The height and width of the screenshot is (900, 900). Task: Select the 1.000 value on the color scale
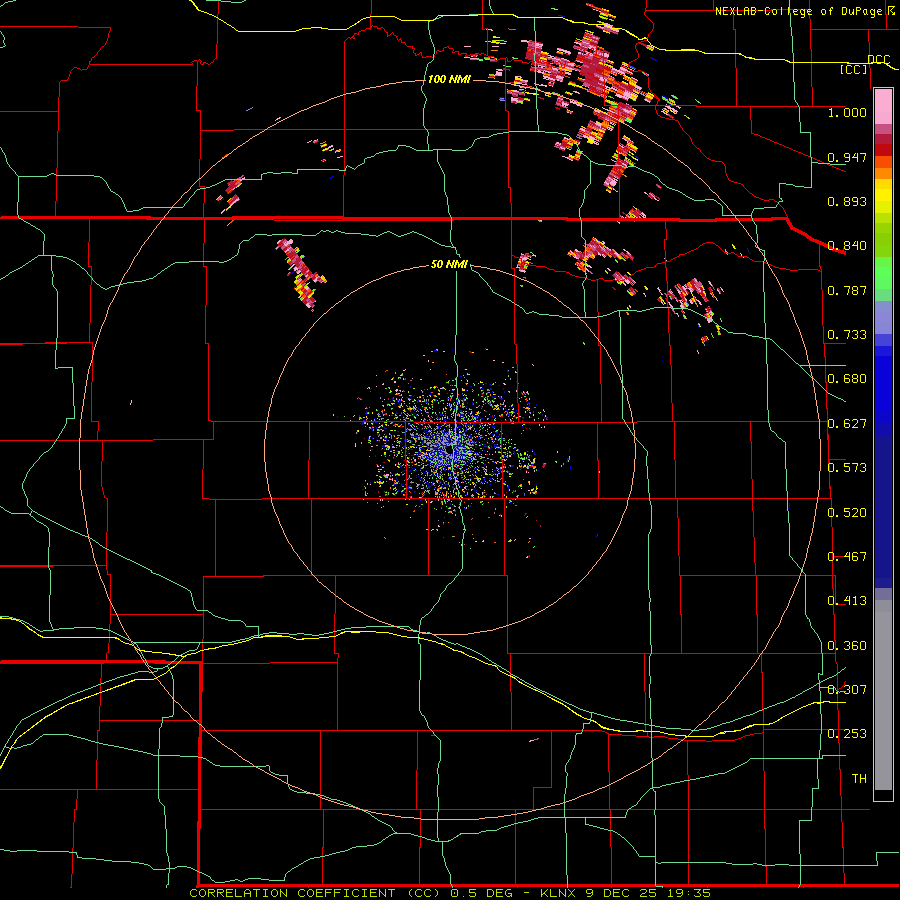847,112
